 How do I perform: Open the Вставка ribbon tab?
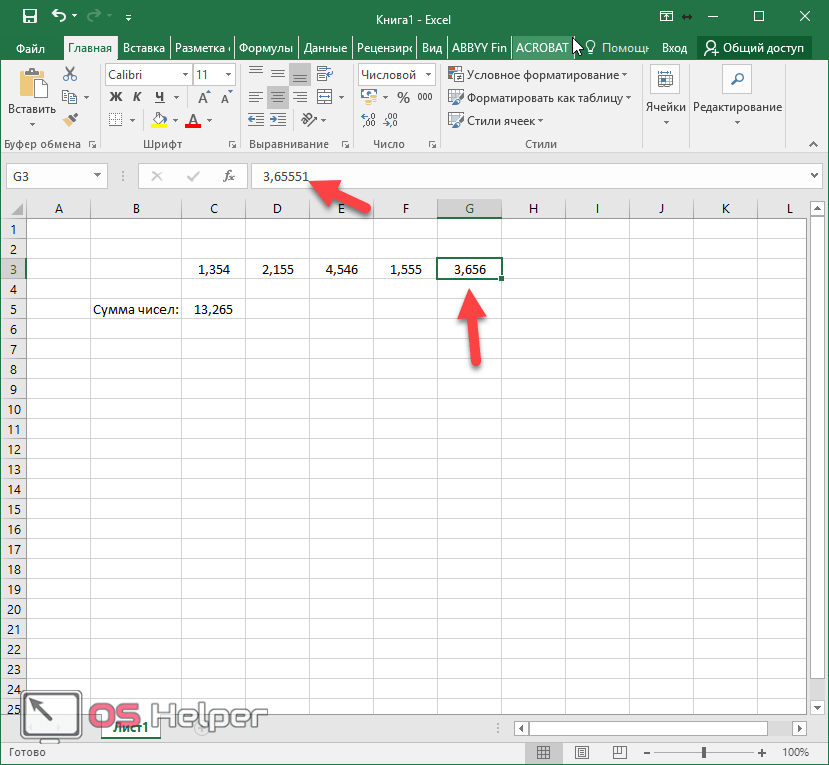[x=144, y=47]
